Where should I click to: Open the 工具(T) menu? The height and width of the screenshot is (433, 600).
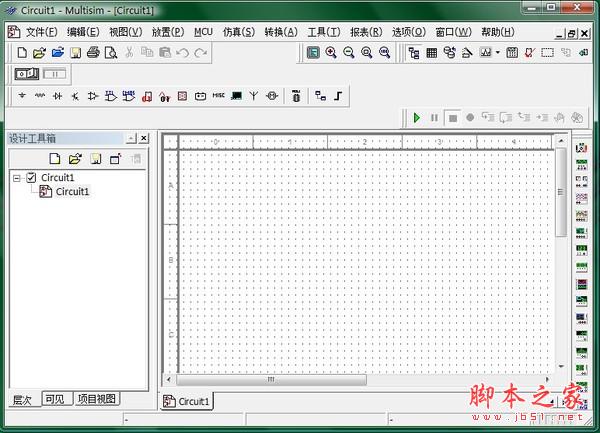click(x=324, y=32)
